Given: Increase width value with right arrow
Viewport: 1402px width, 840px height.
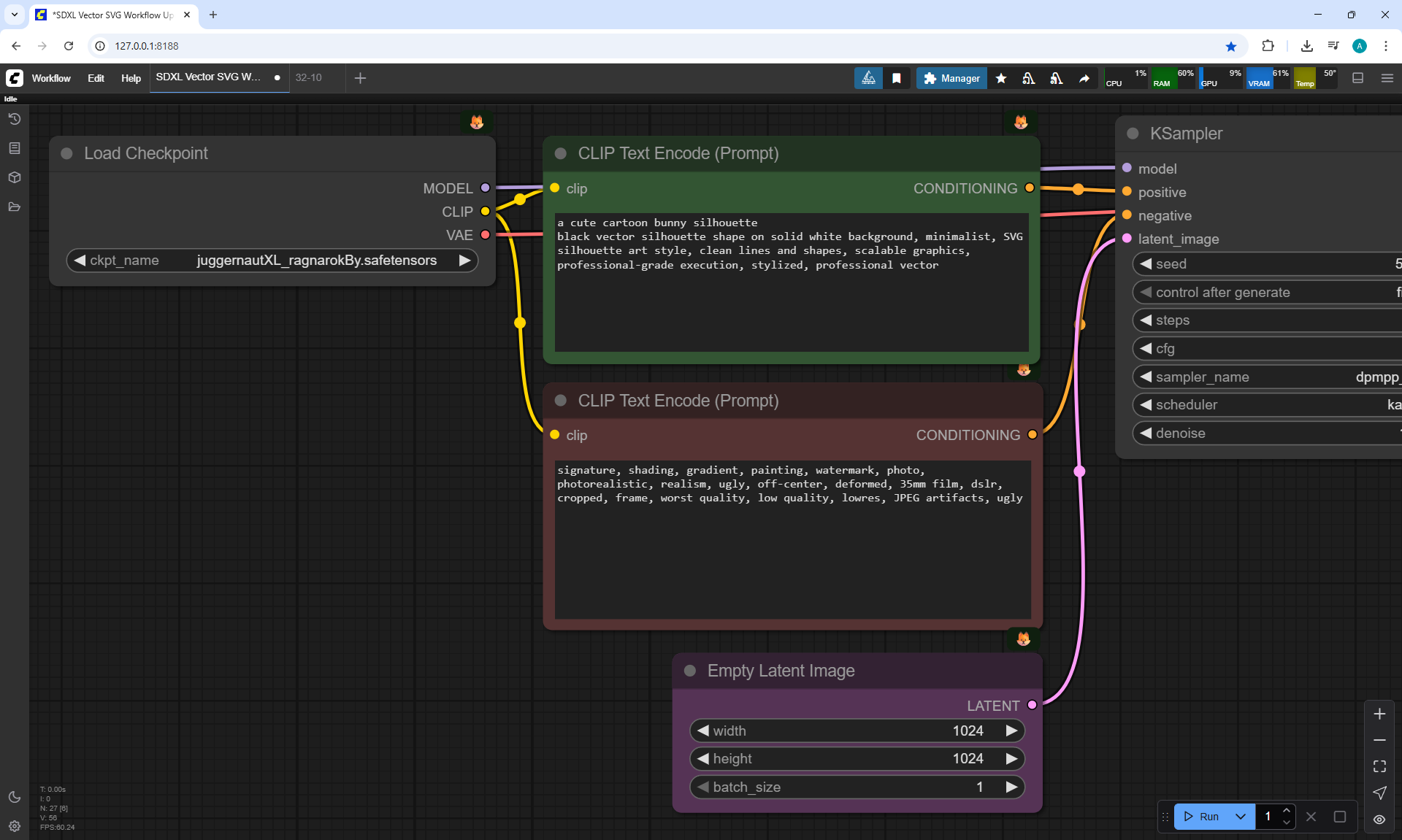Looking at the screenshot, I should click(x=1011, y=731).
